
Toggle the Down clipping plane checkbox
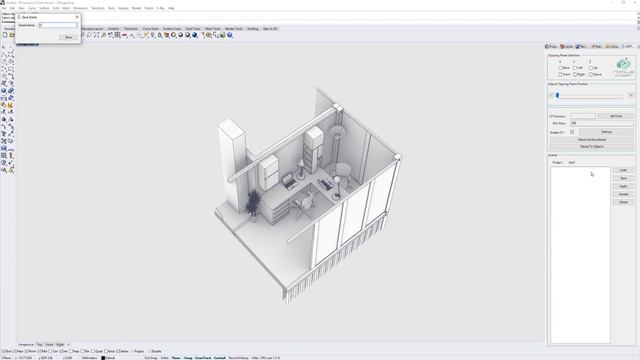point(591,75)
